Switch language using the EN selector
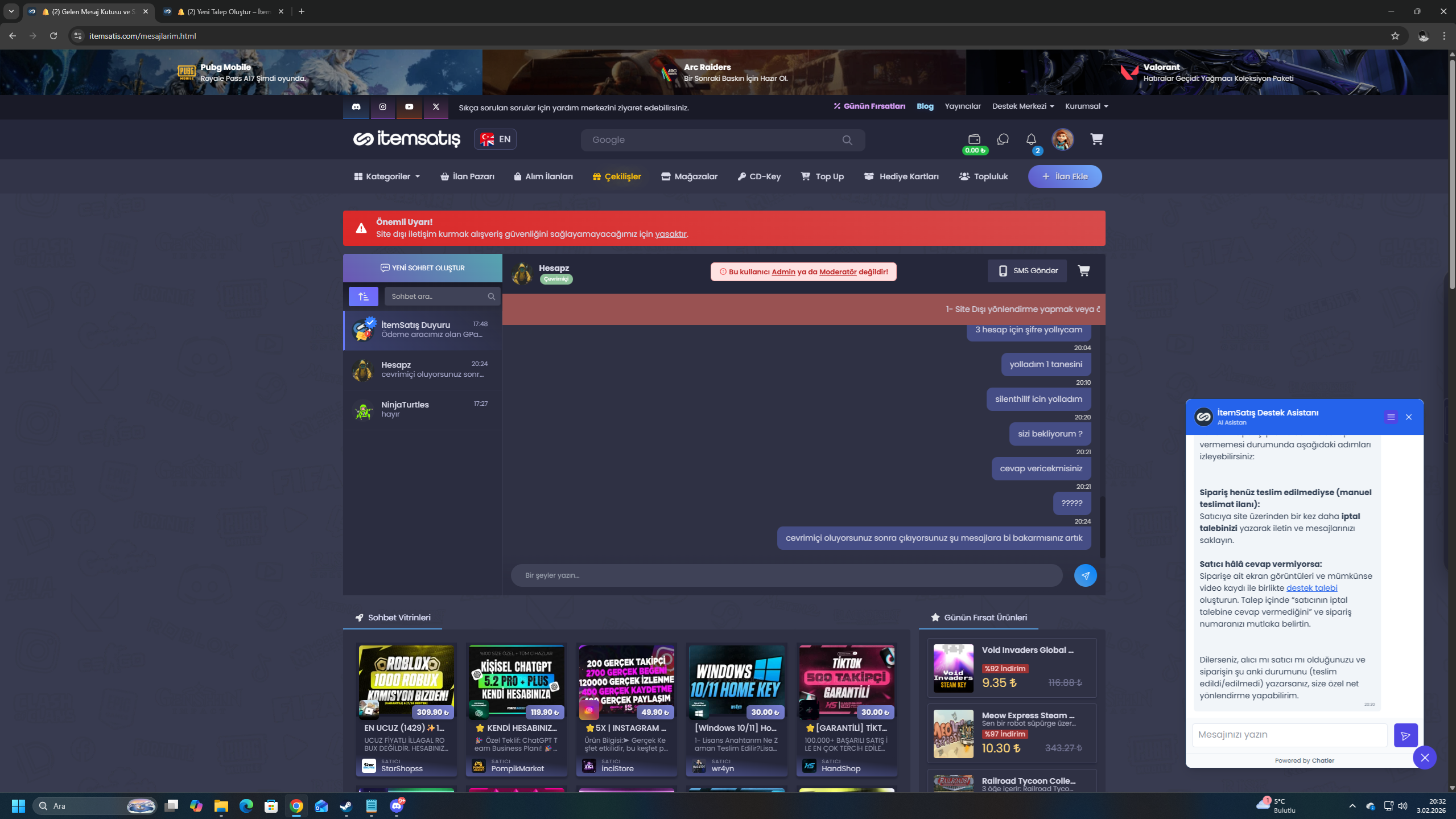Image resolution: width=1456 pixels, height=819 pixels. (495, 139)
